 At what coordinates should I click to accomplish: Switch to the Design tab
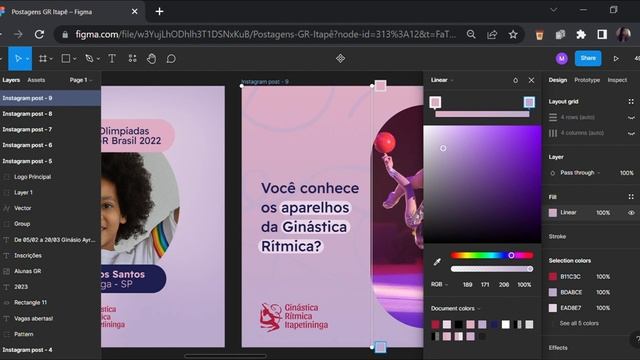coord(558,80)
